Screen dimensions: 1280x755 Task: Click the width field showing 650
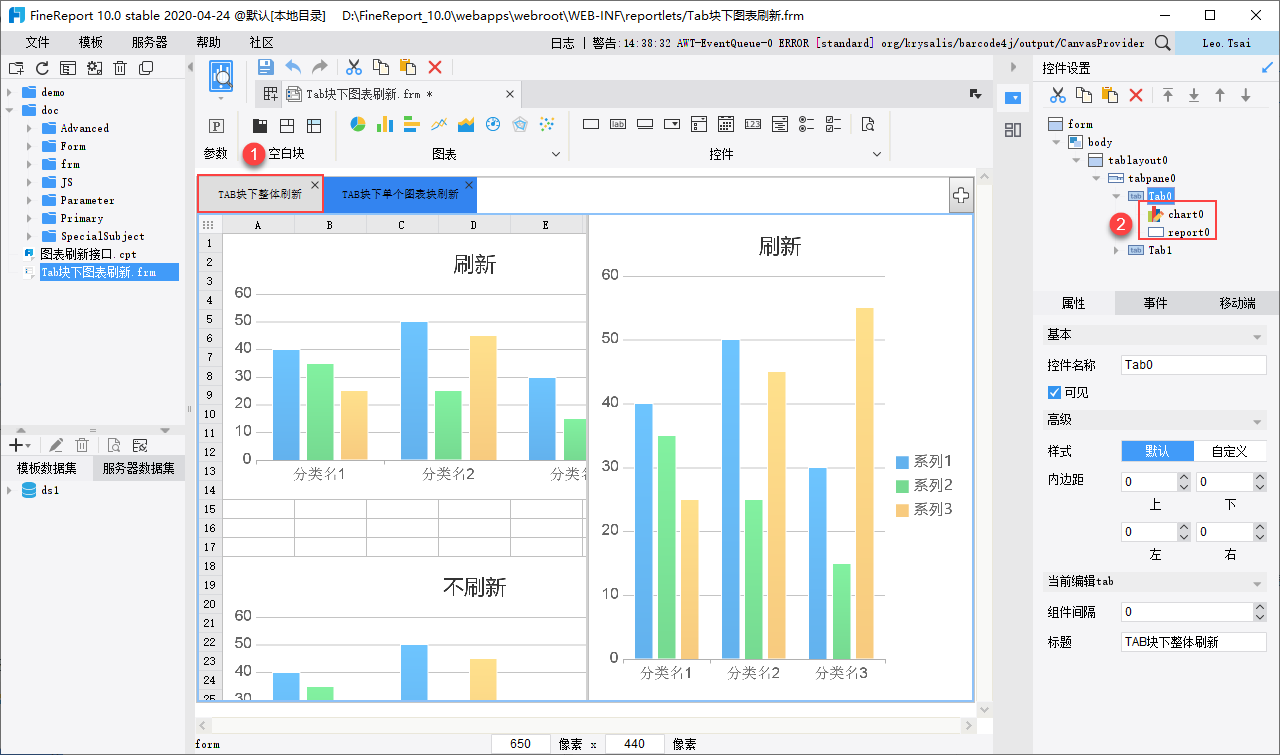click(521, 744)
